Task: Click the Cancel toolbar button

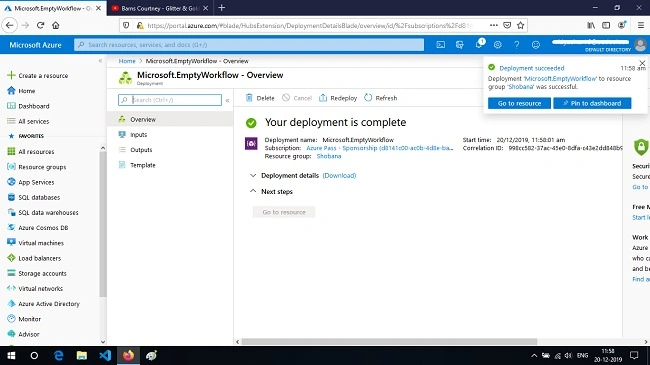Action: 297,98
